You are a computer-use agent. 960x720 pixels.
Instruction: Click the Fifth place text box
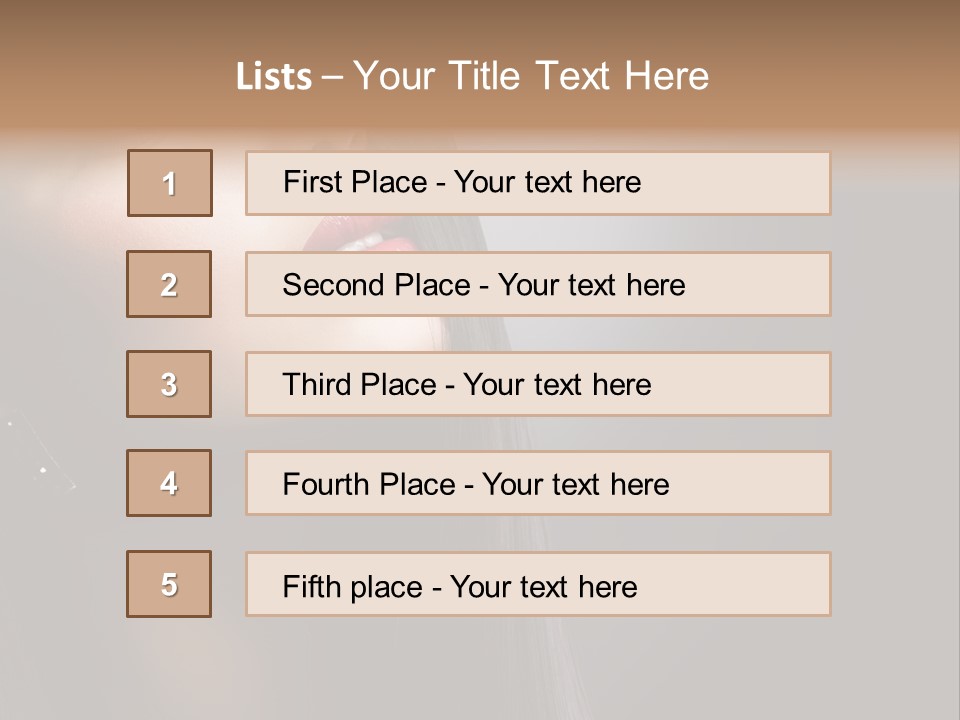pyautogui.click(x=538, y=584)
